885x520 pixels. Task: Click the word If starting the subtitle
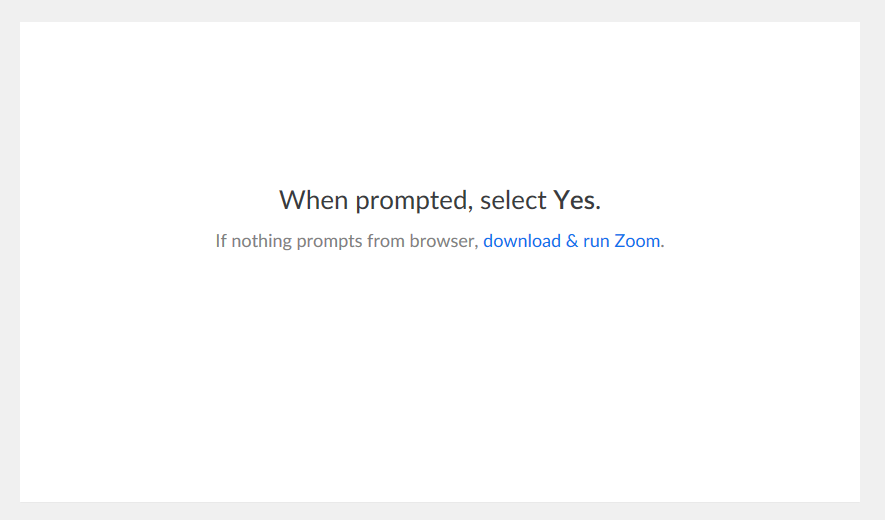(221, 241)
